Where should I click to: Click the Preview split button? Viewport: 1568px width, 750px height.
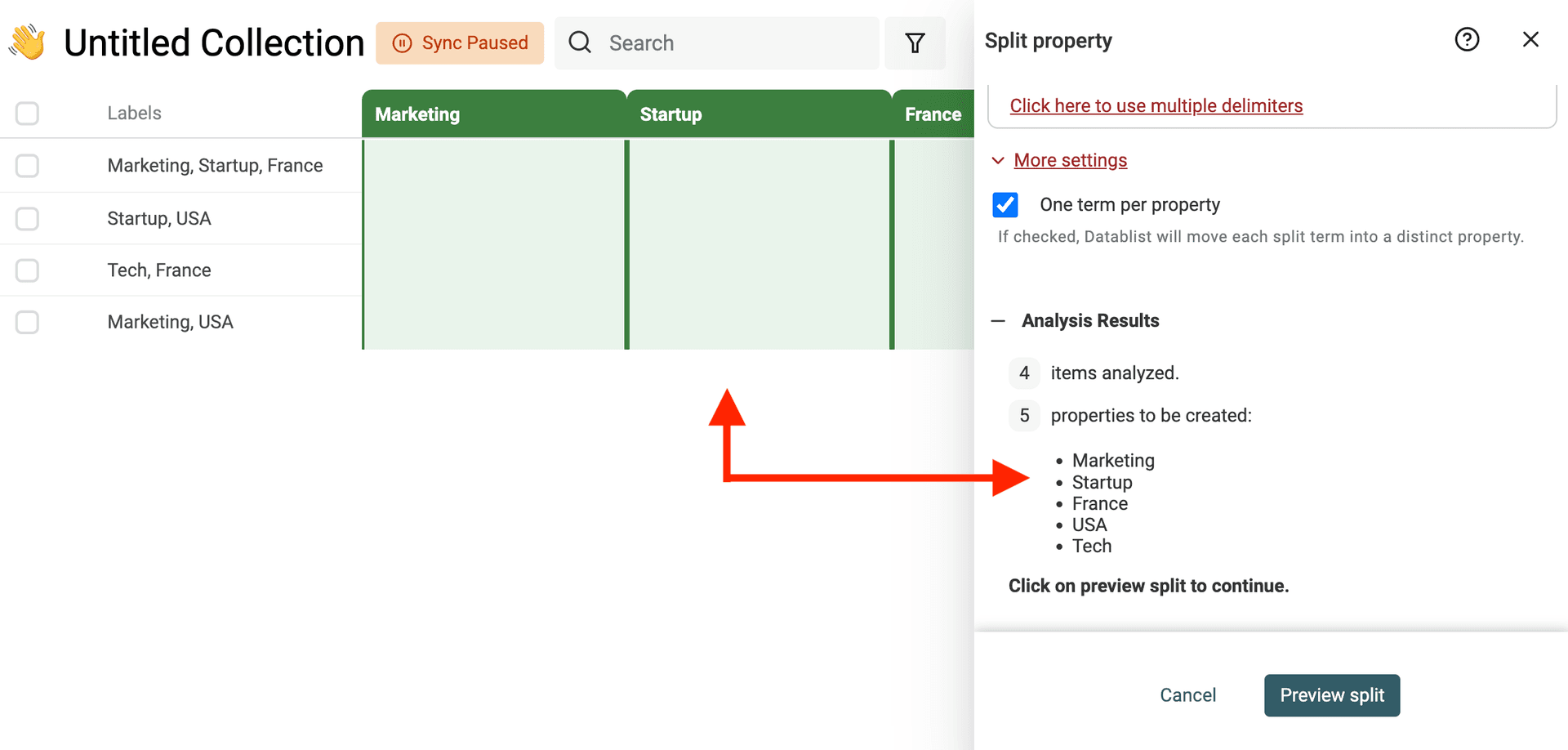tap(1331, 695)
